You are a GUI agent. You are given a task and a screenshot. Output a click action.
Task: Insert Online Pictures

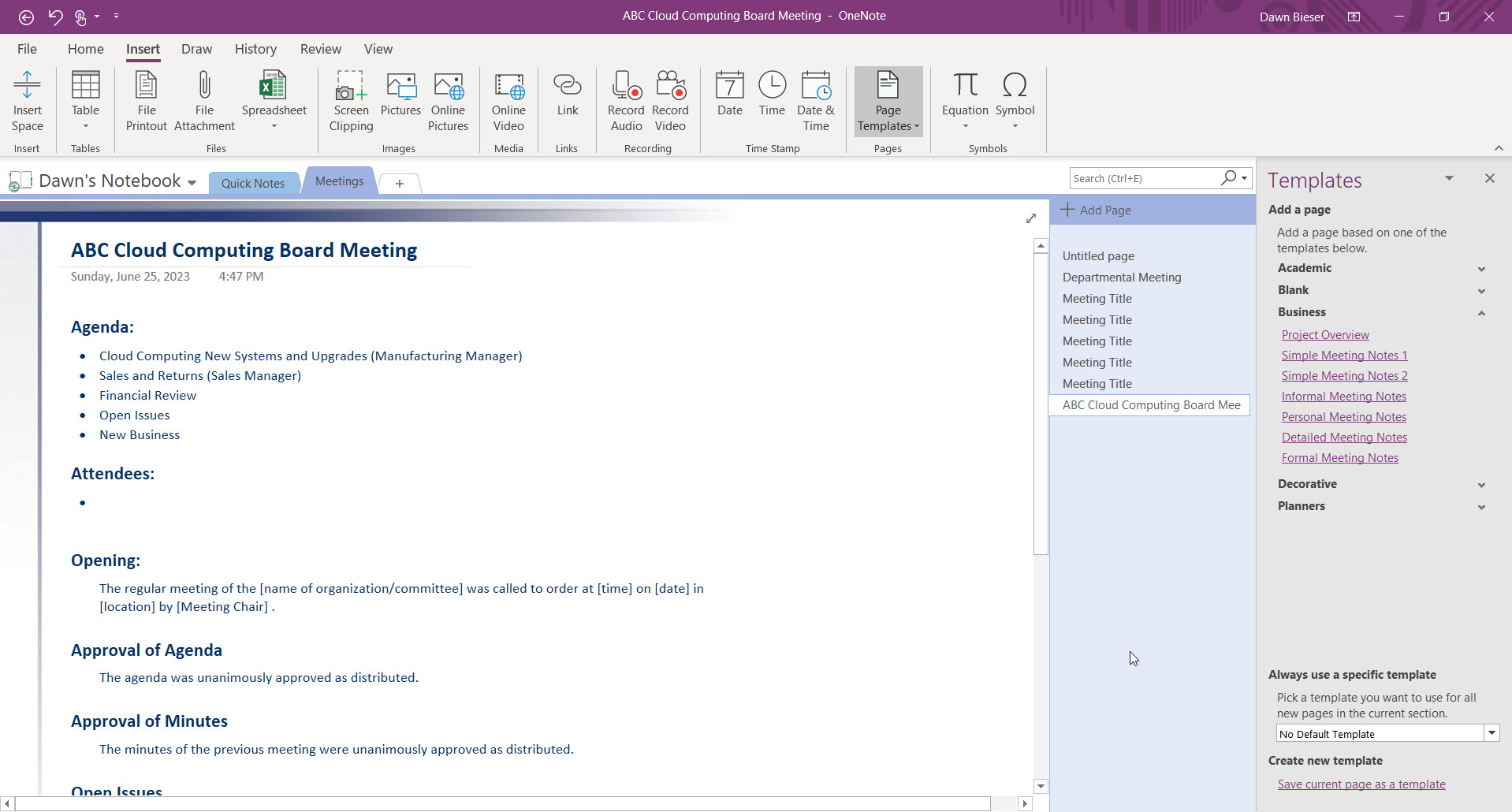[x=448, y=102]
